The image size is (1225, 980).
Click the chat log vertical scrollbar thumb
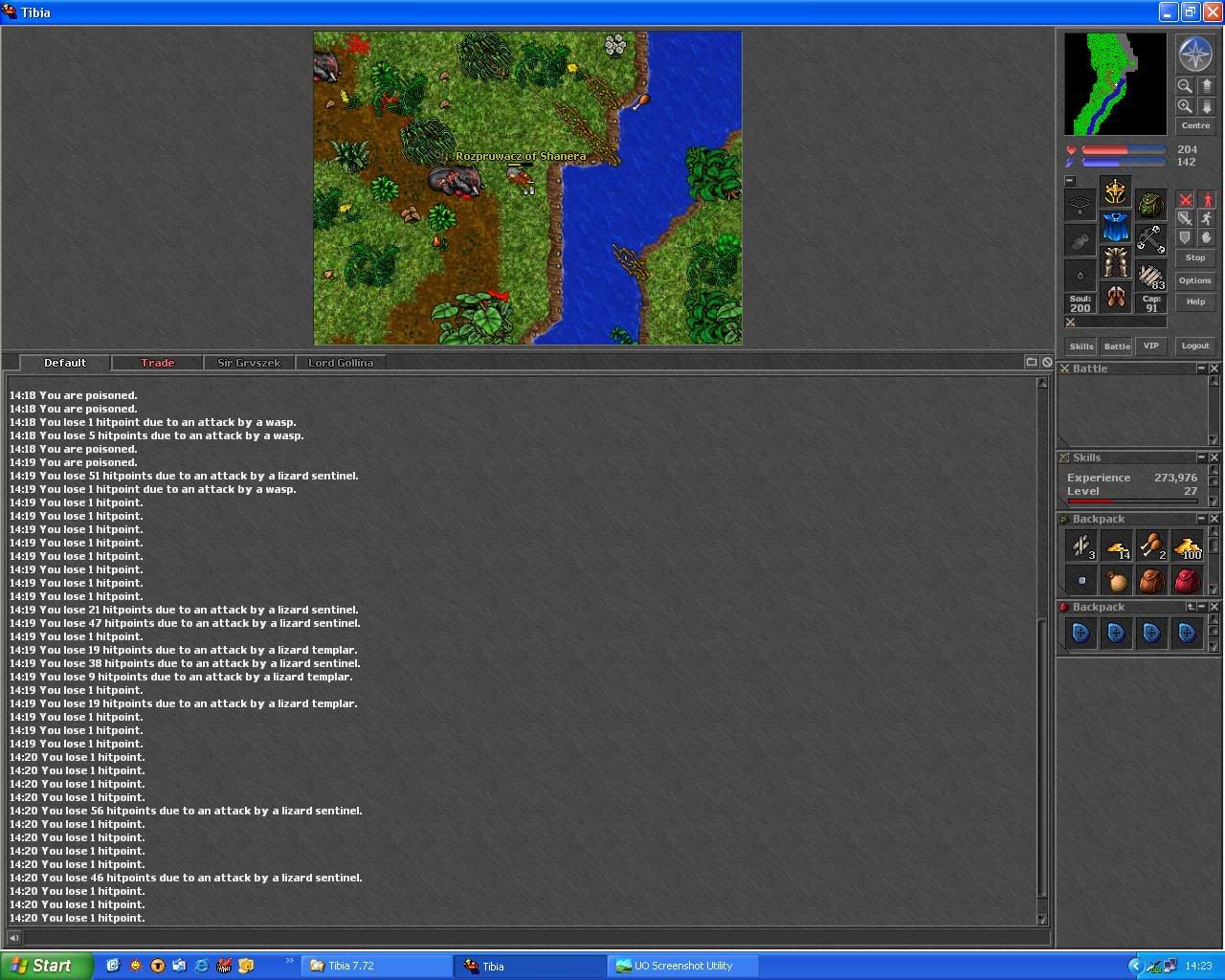point(1042,759)
